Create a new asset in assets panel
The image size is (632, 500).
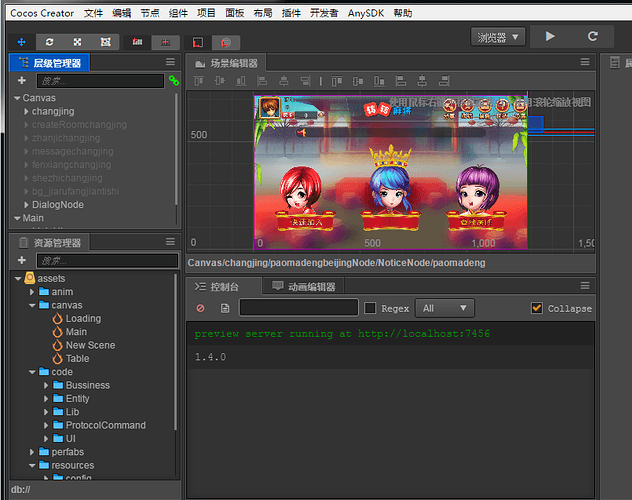tap(22, 260)
